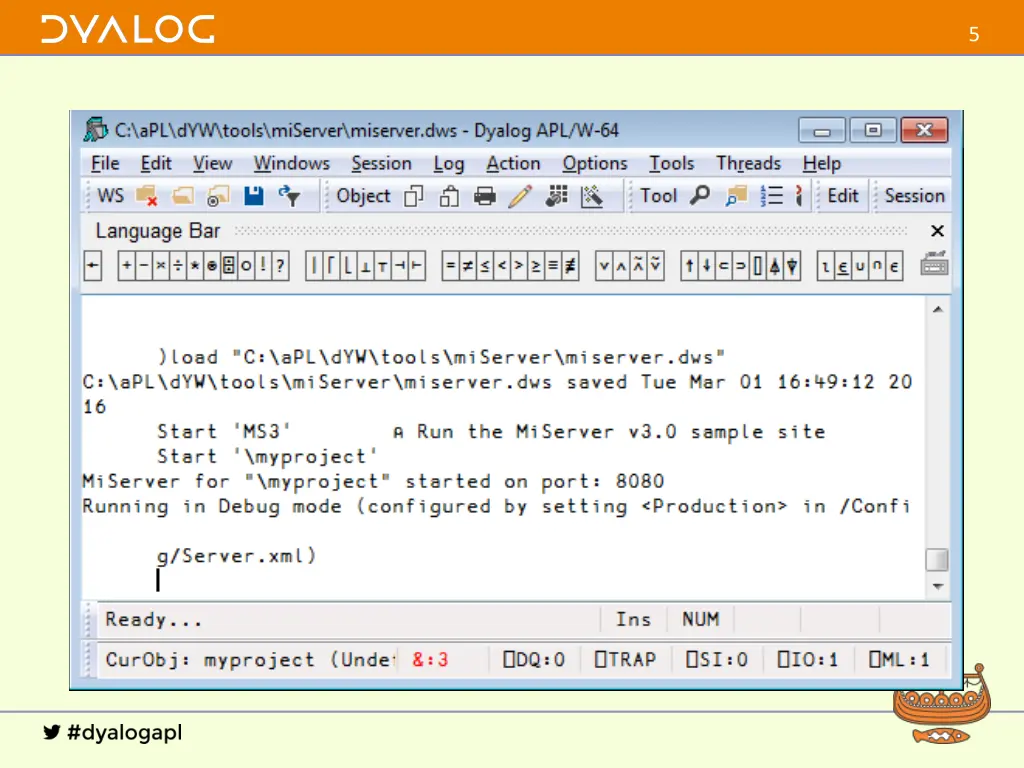The width and height of the screenshot is (1024, 768).
Task: Insert the not-match ≢ glyph
Action: (570, 266)
